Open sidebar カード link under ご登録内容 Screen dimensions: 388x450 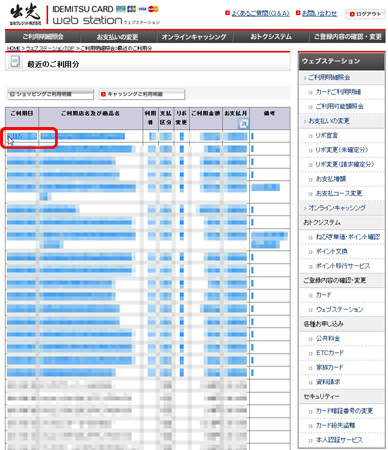323,295
